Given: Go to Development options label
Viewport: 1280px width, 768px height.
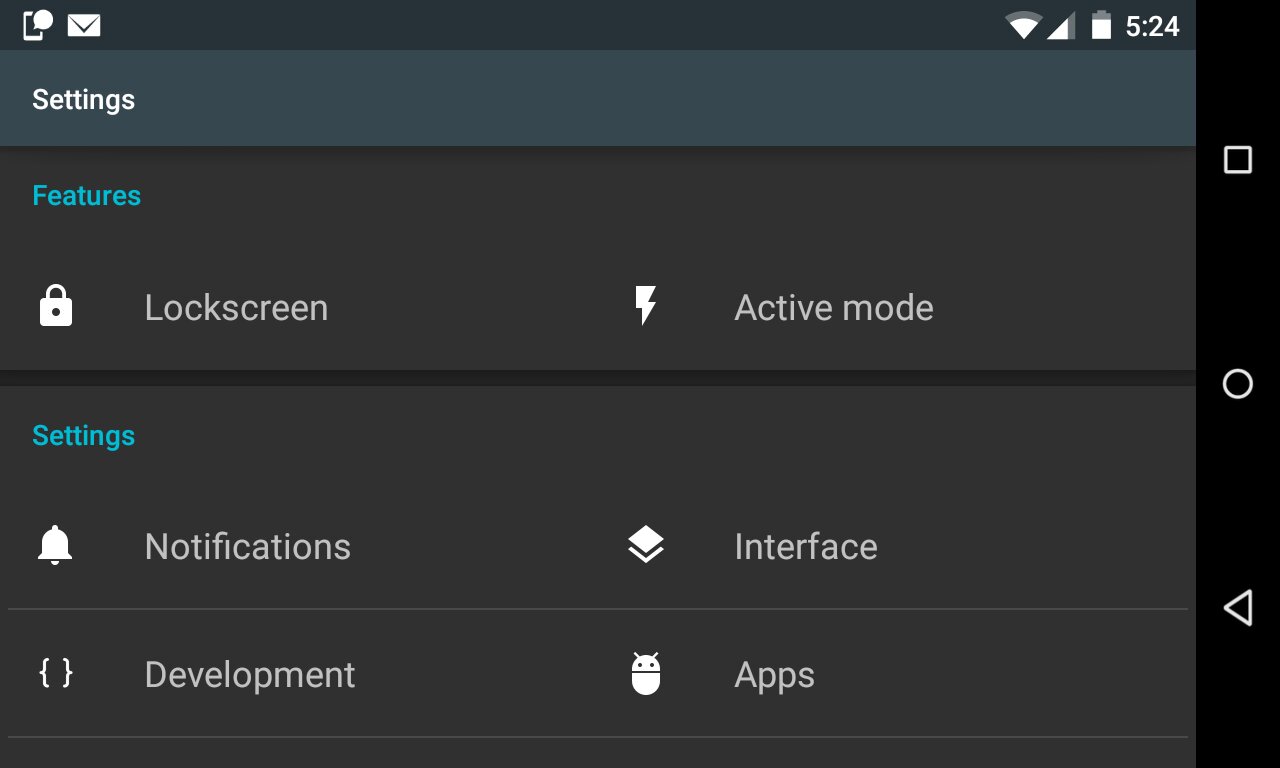Looking at the screenshot, I should click(x=250, y=675).
